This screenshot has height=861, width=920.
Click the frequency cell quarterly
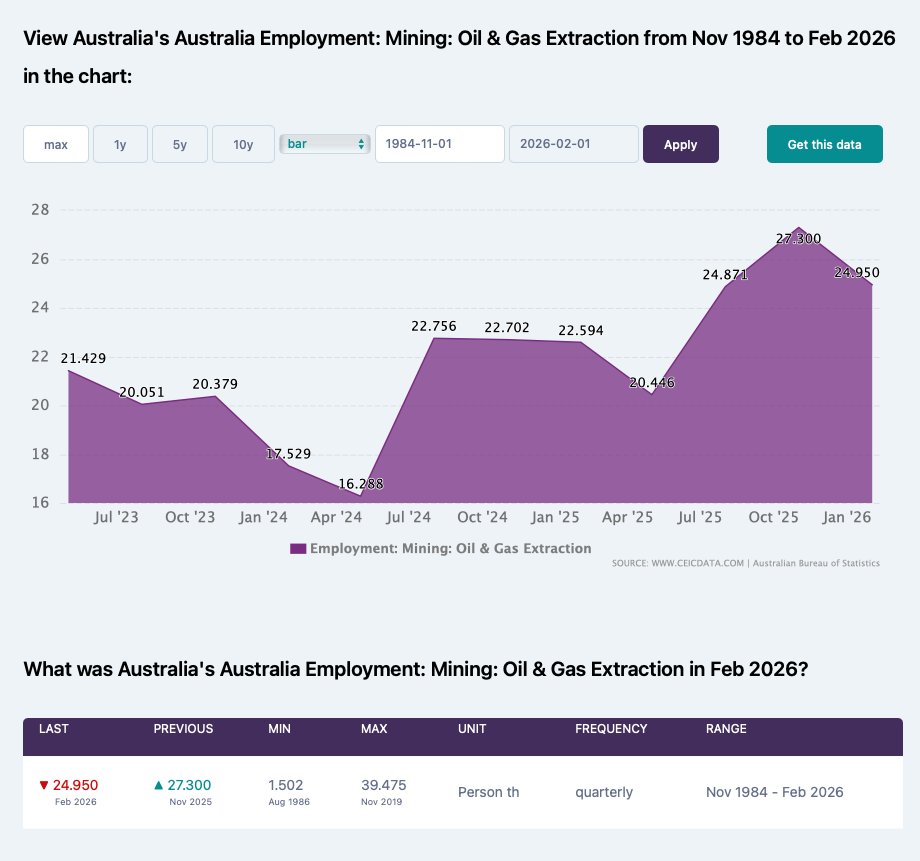604,792
